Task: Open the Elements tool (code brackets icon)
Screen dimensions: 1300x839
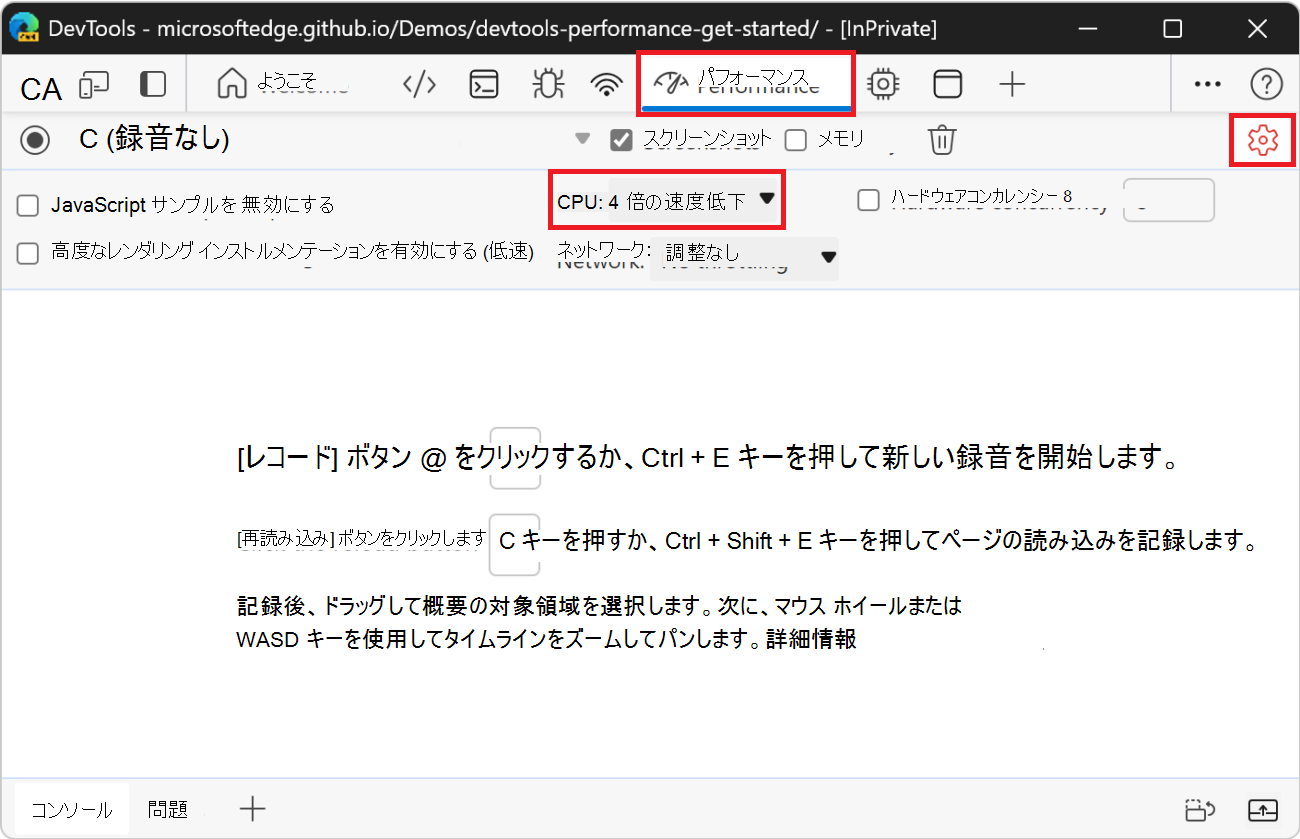Action: tap(419, 85)
